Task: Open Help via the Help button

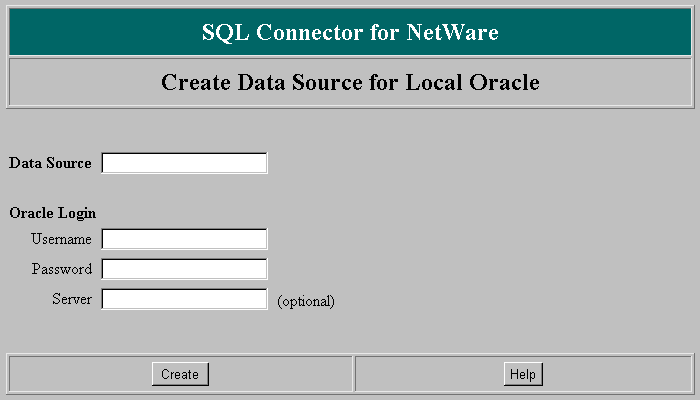Action: [523, 374]
